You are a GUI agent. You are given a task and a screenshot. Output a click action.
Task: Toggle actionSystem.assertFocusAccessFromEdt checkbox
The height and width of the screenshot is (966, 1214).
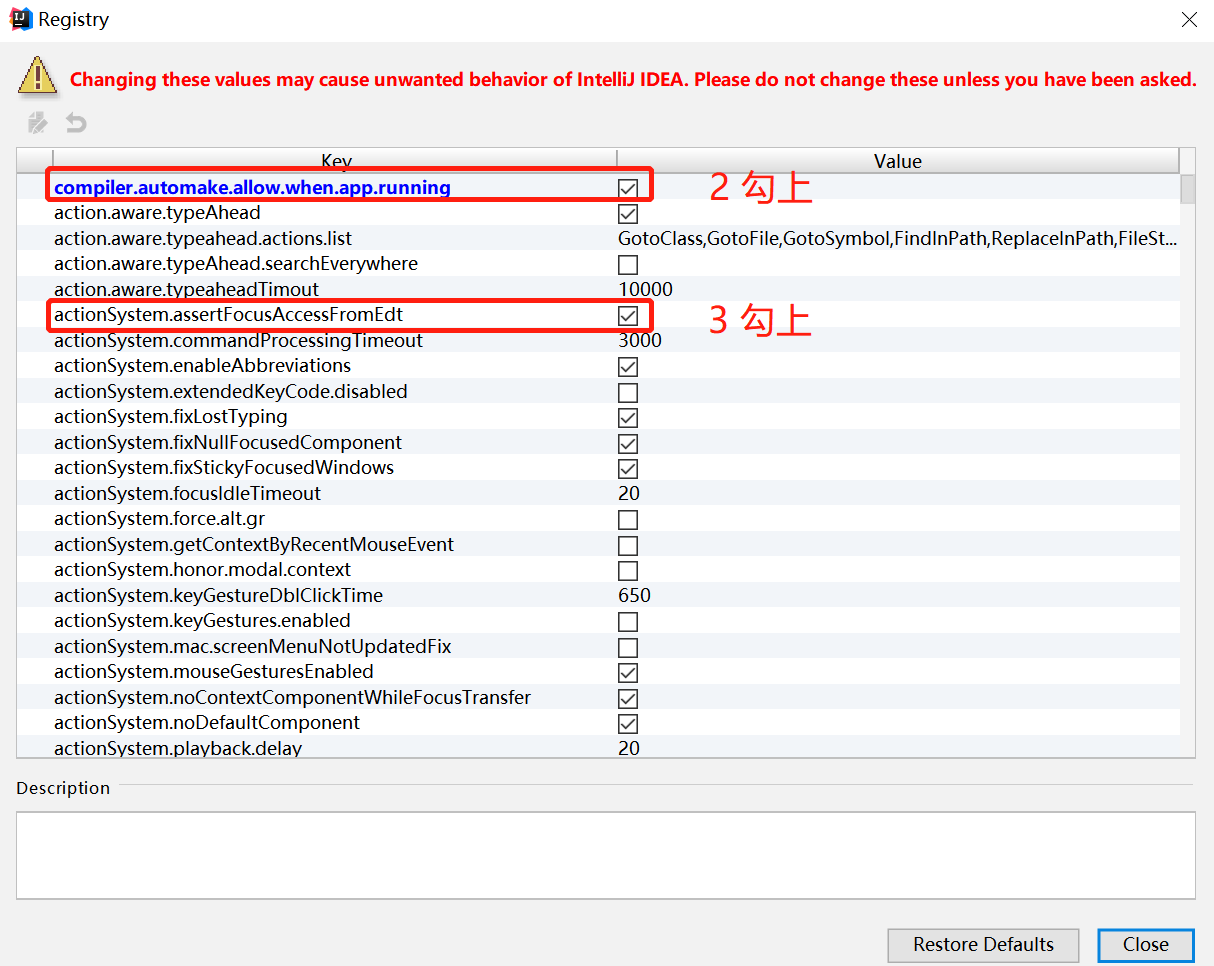628,316
